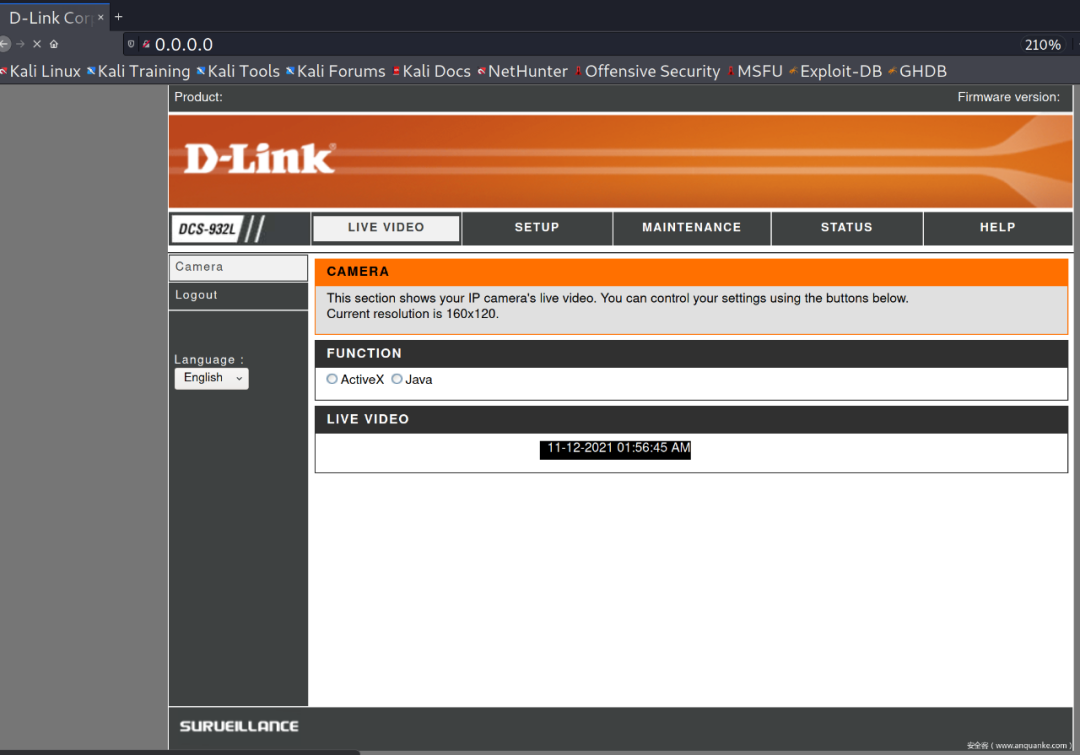
Task: Stop page loading with X icon
Action: [37, 44]
